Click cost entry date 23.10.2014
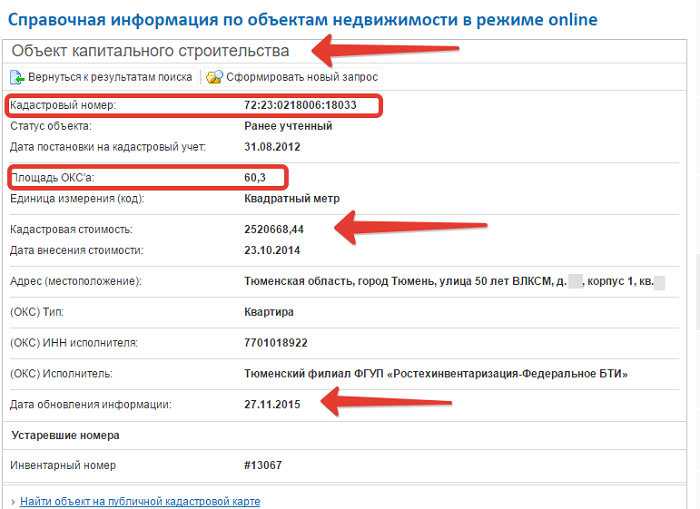 [272, 251]
